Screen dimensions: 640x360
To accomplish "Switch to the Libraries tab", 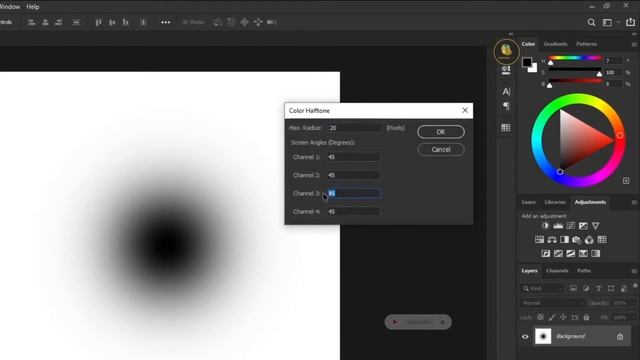I will tap(555, 202).
